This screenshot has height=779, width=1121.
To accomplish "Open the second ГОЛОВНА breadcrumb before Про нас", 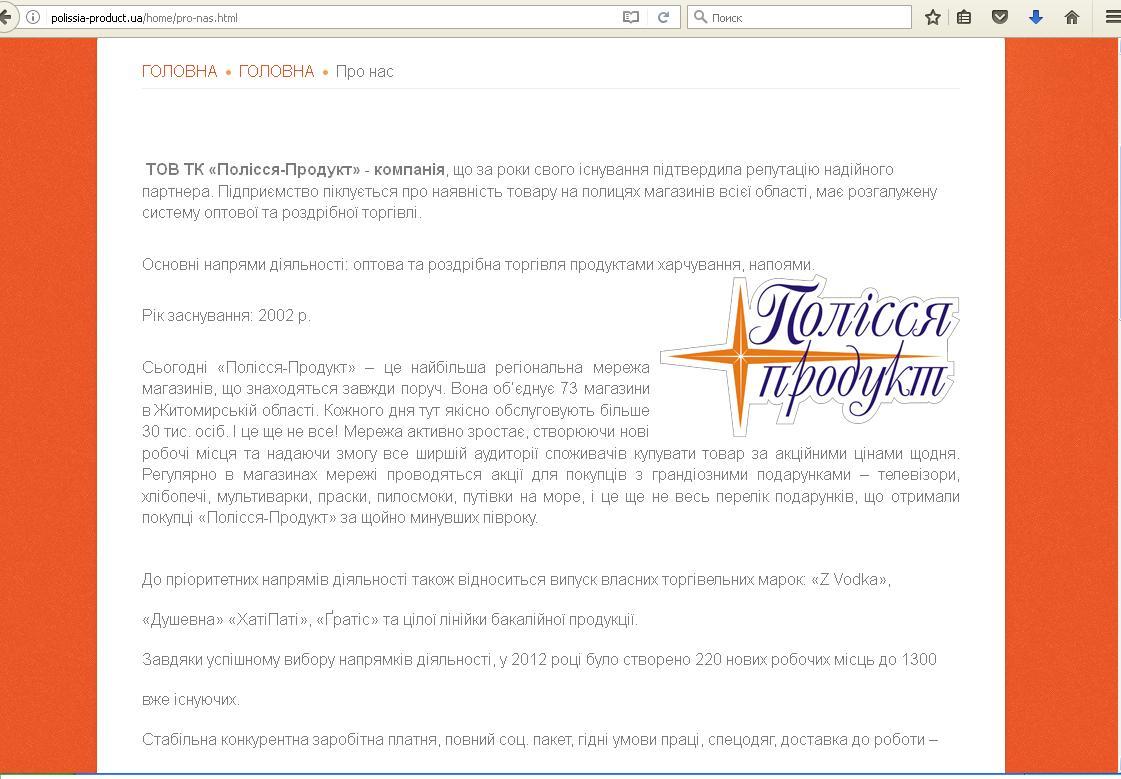I will [276, 71].
